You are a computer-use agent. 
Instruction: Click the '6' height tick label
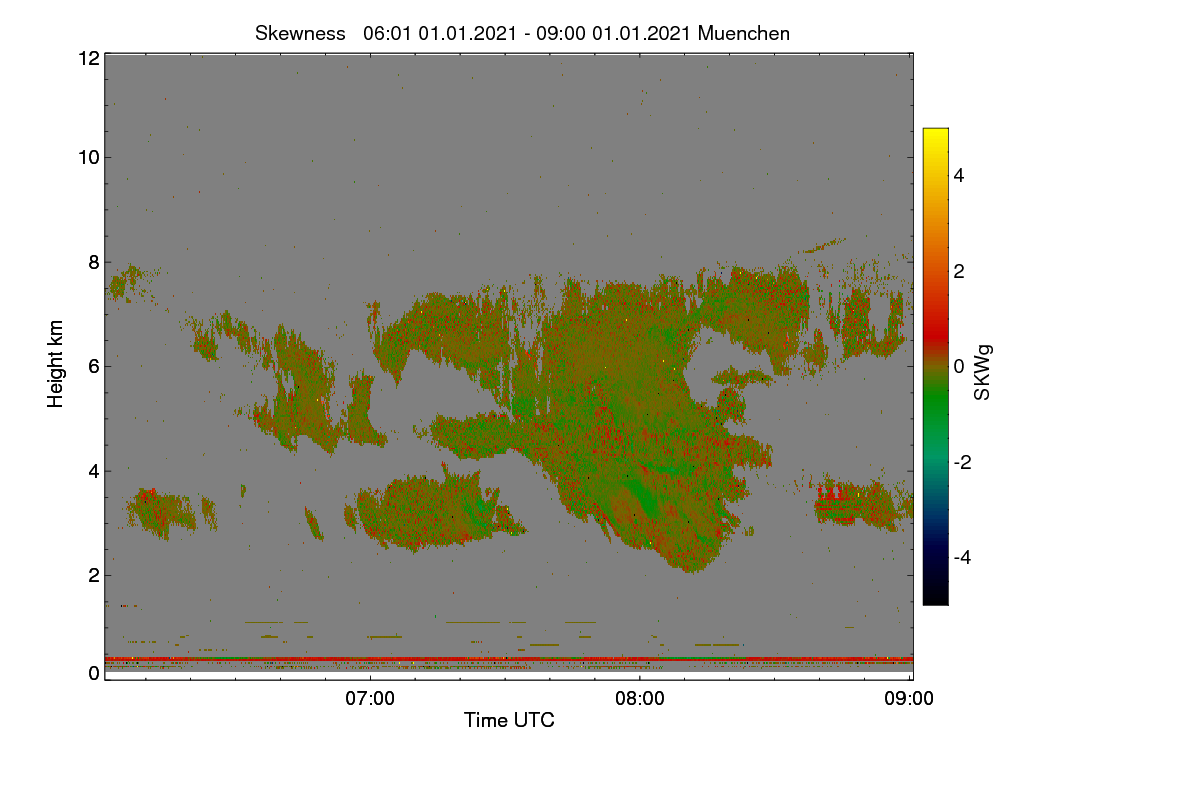94,366
